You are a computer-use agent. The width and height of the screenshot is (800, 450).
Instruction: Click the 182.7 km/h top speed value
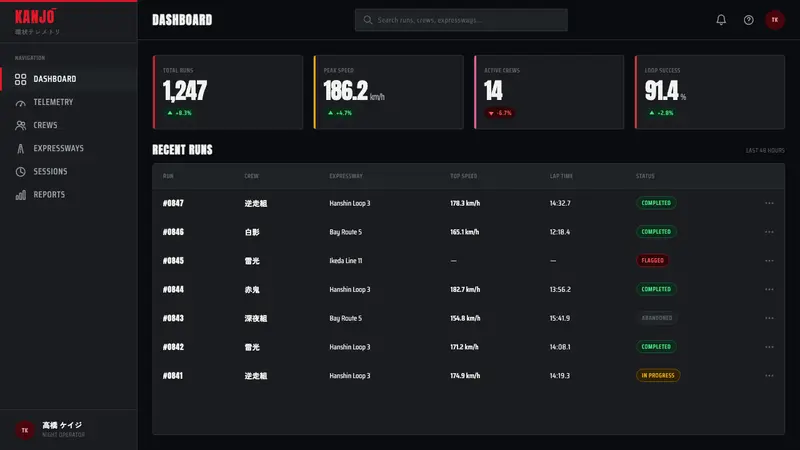pos(465,289)
